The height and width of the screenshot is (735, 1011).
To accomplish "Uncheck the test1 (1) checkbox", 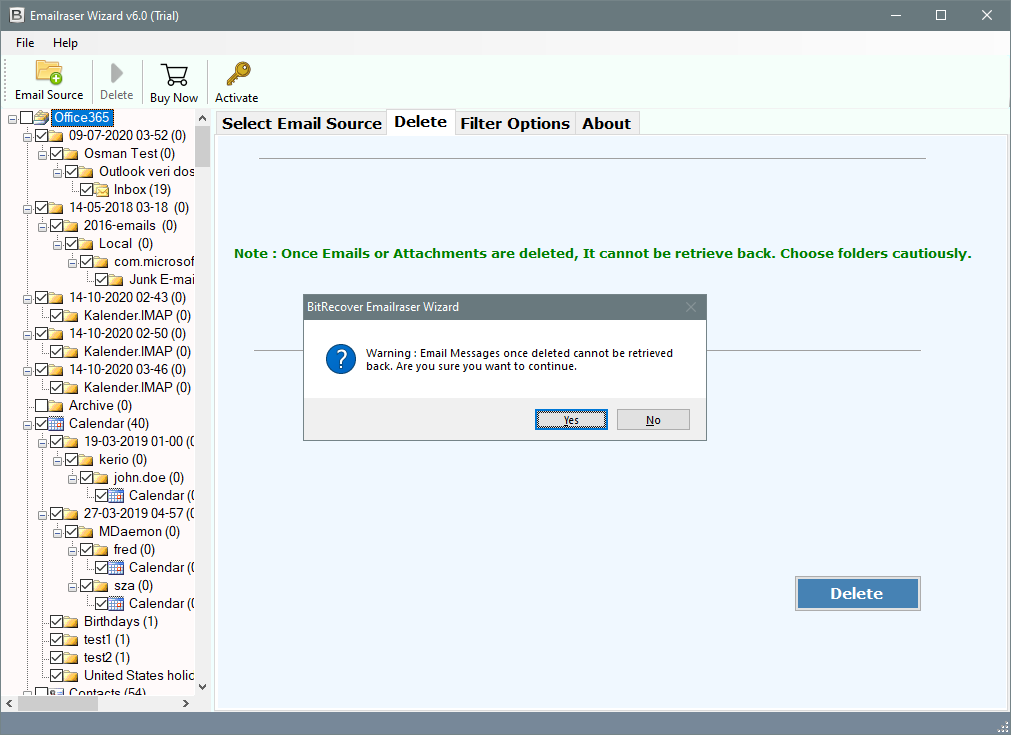I will tap(56, 640).
